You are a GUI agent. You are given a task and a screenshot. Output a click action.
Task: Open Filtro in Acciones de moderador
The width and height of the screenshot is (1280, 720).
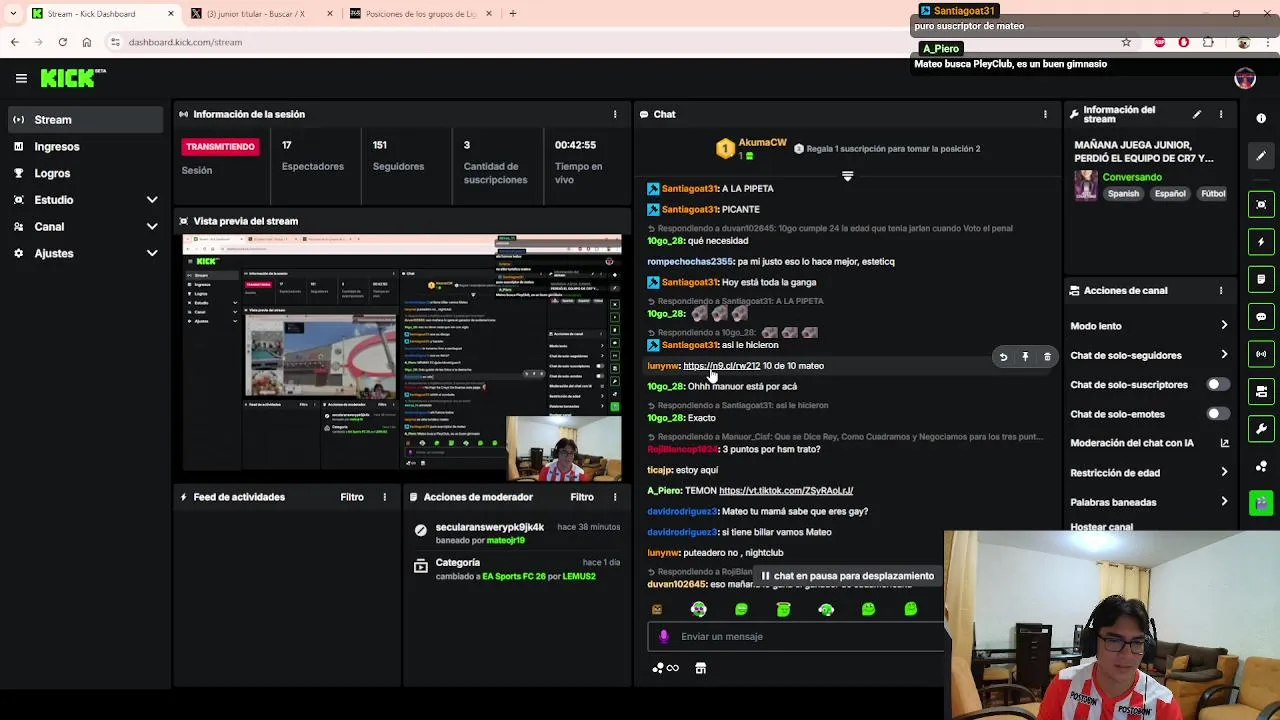pos(582,497)
